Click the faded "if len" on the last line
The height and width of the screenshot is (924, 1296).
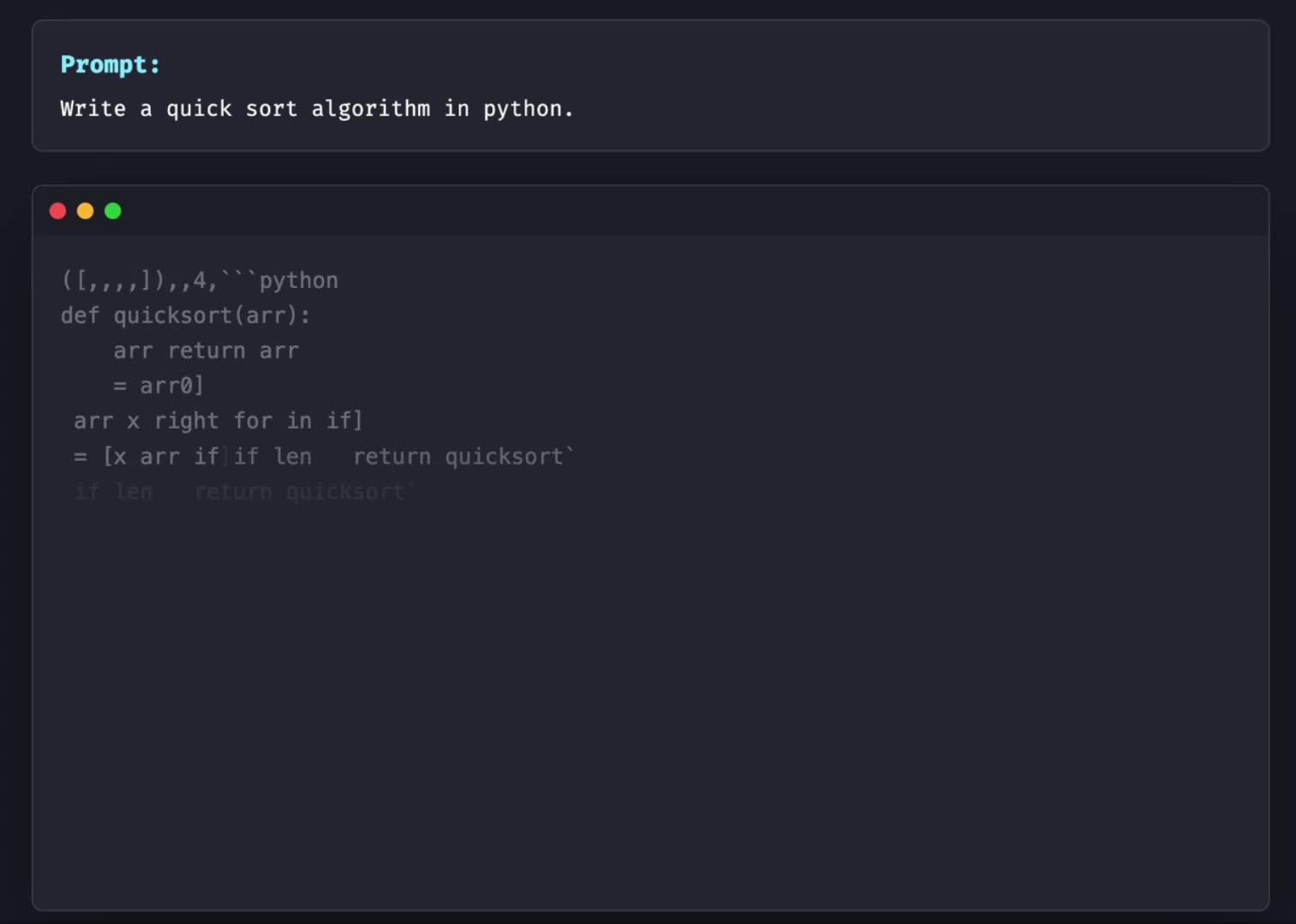(113, 492)
